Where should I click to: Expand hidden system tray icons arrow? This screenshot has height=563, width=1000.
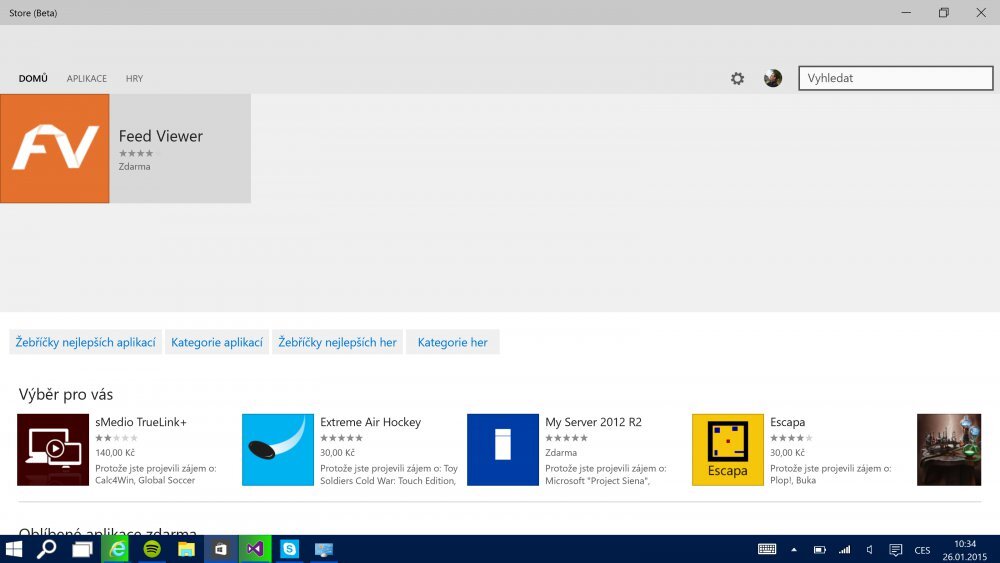[x=794, y=550]
